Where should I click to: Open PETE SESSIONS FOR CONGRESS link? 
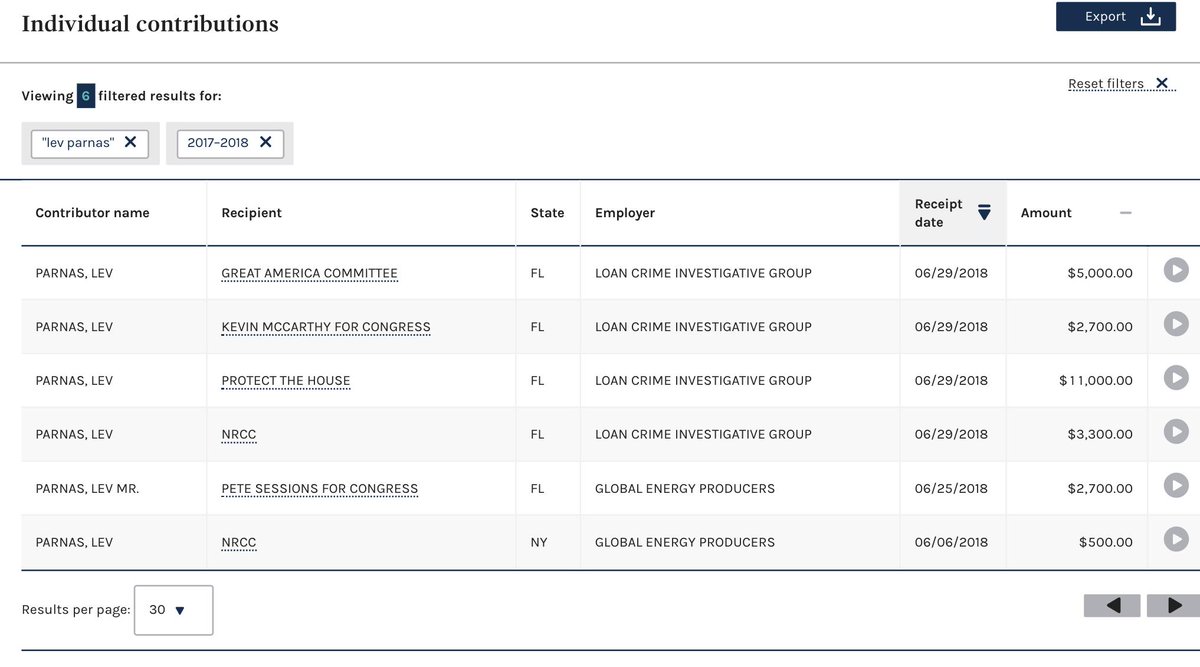(320, 489)
